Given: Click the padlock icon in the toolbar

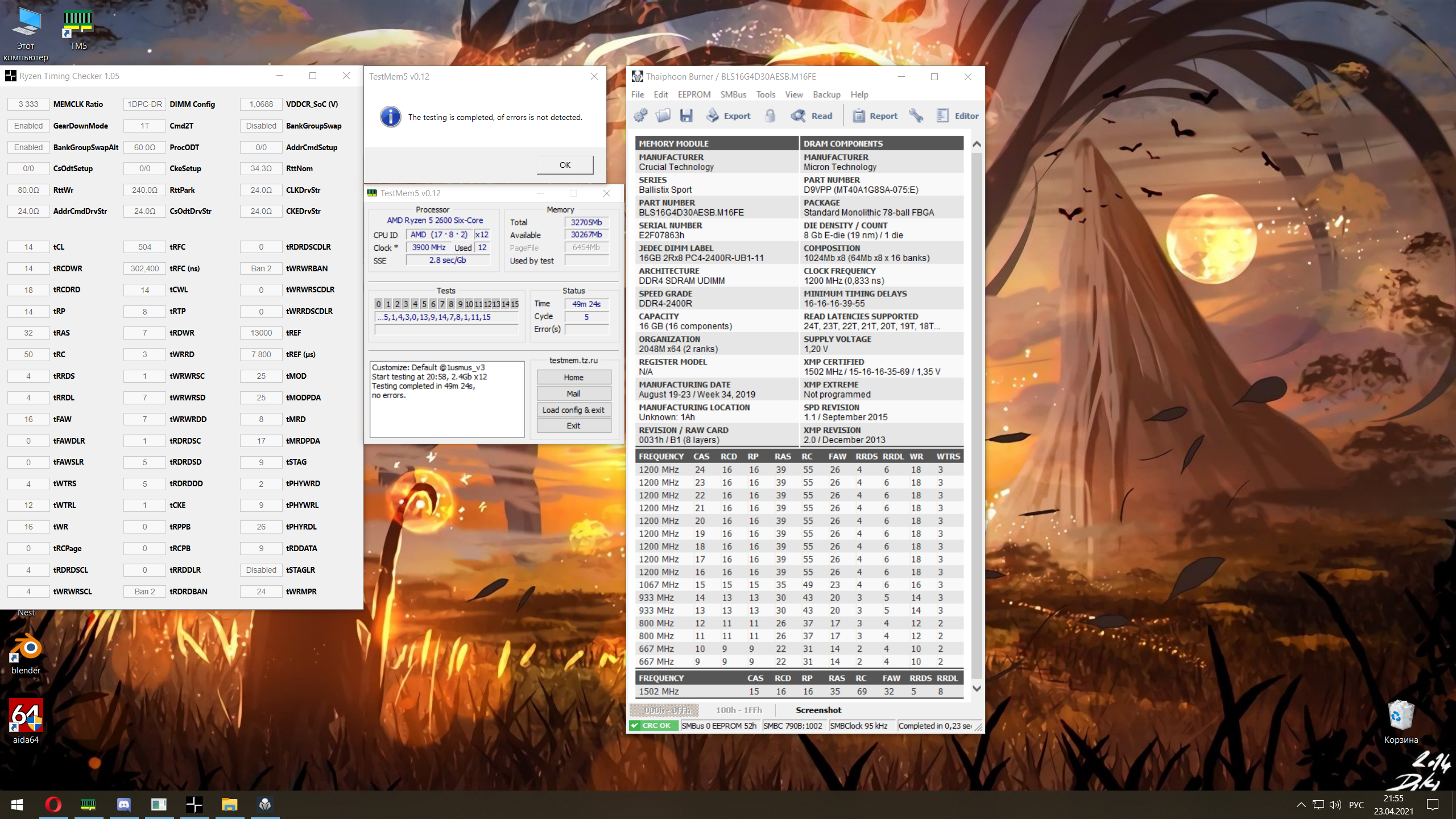Looking at the screenshot, I should pyautogui.click(x=770, y=115).
